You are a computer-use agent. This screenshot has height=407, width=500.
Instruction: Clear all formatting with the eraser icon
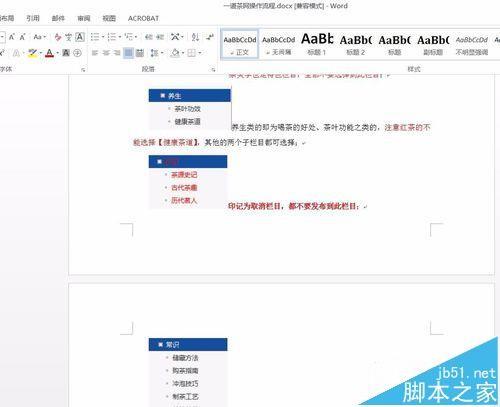58,37
